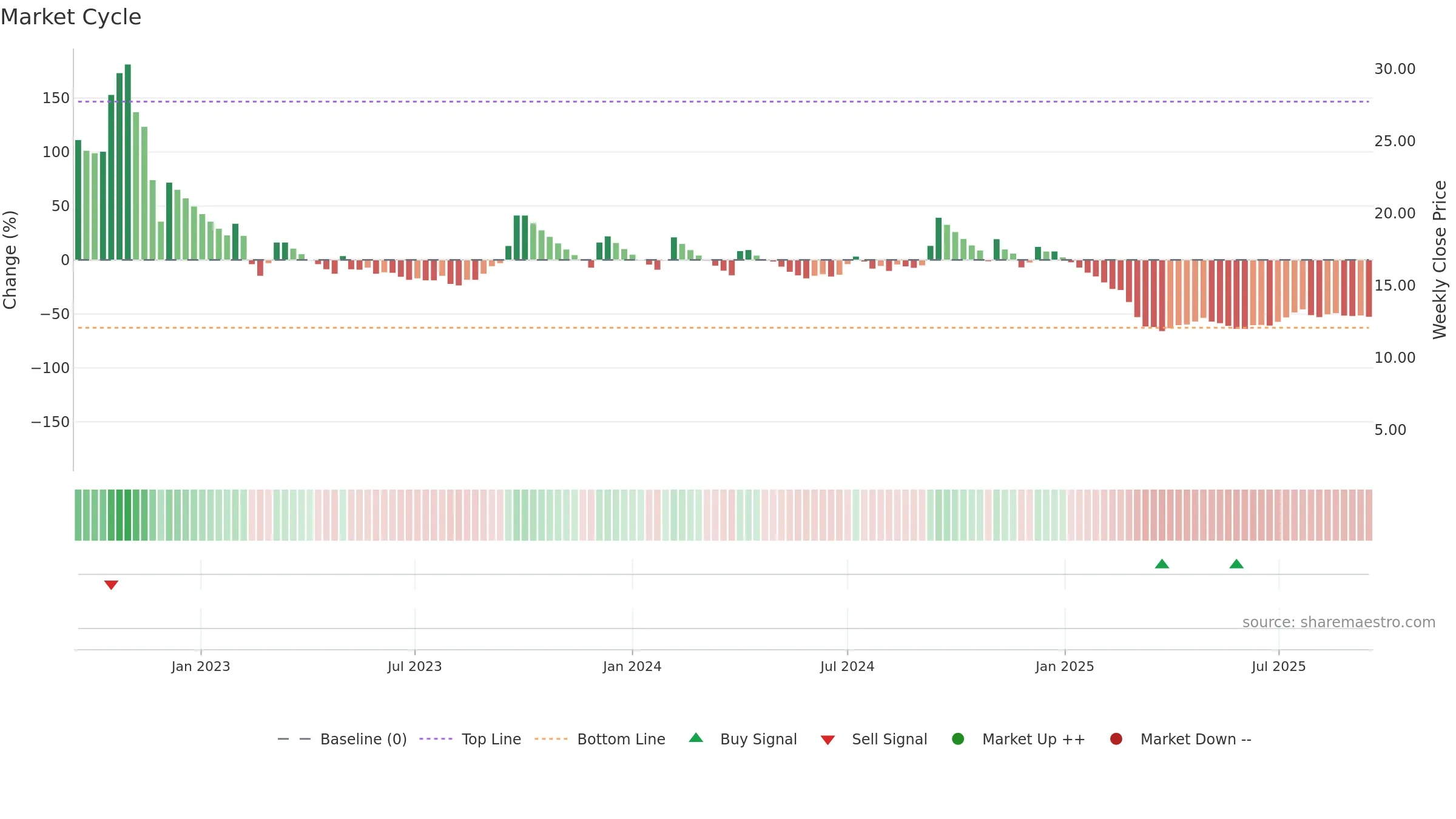Click the green Market Up ++ circle icon

[x=958, y=739]
